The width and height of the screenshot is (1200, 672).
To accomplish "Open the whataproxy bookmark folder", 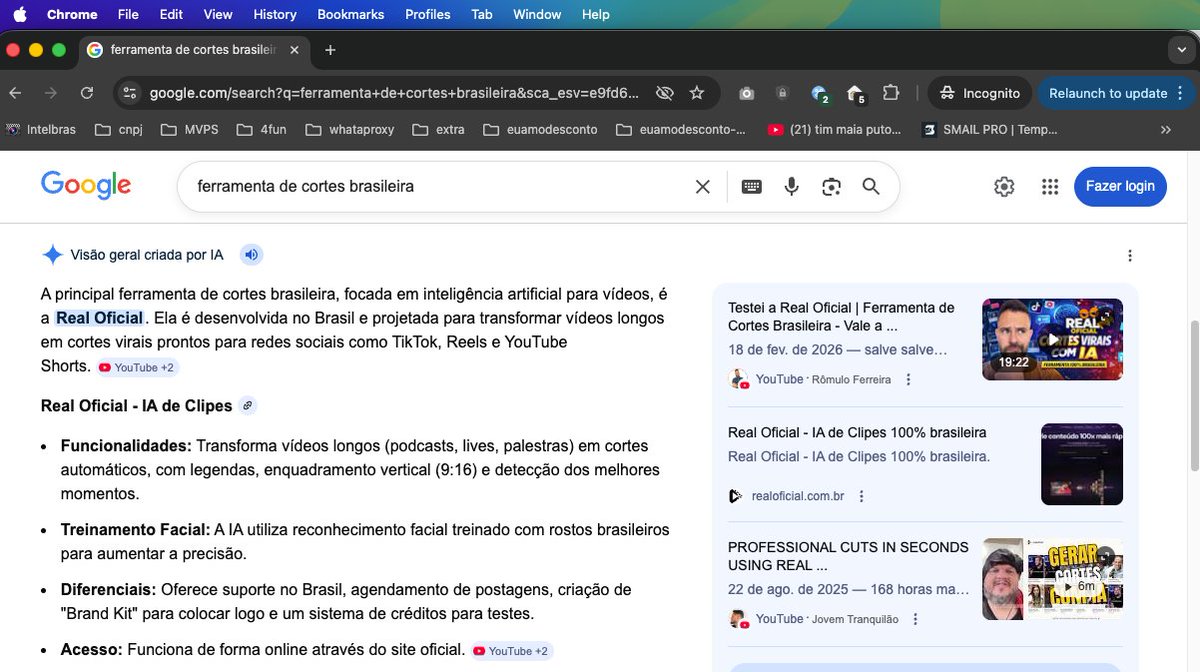I will (x=349, y=129).
